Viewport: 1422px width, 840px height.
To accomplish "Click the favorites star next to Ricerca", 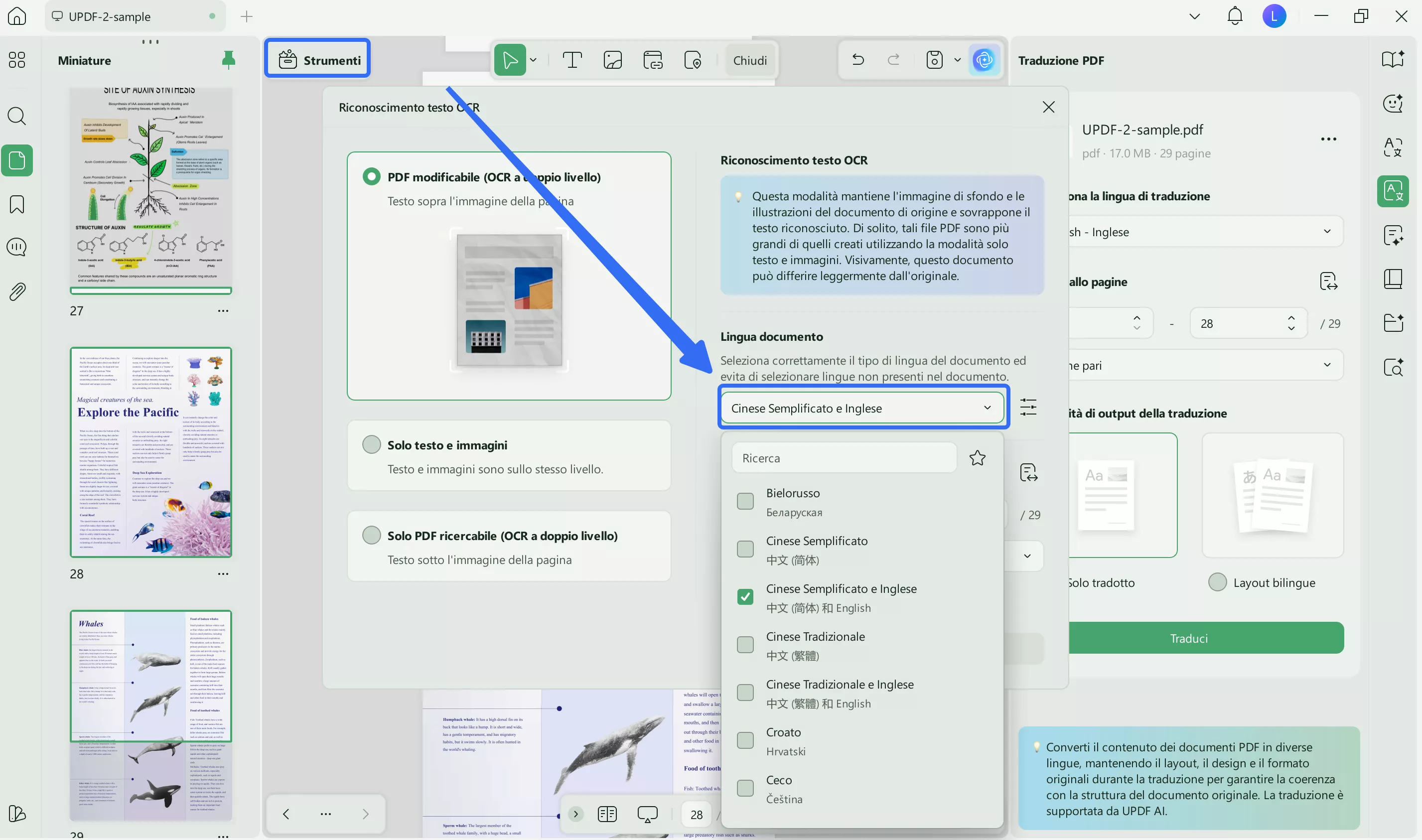I will 977,458.
